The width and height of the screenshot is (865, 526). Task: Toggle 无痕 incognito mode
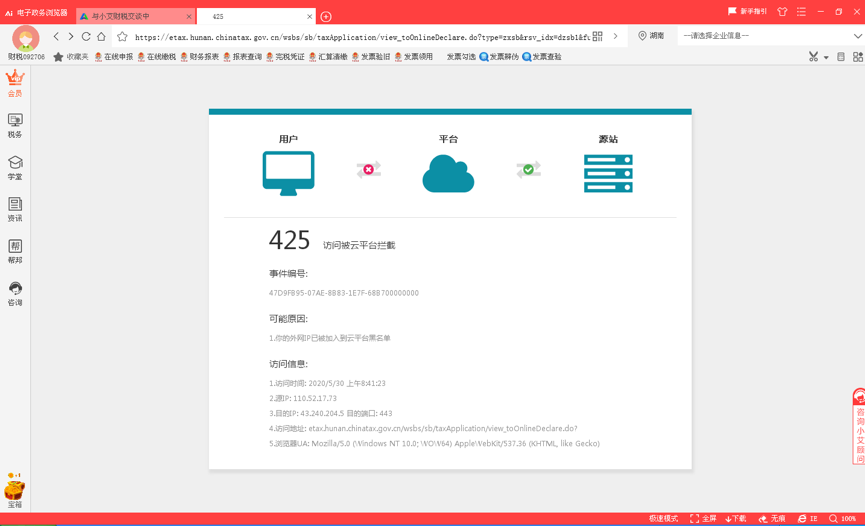(772, 519)
